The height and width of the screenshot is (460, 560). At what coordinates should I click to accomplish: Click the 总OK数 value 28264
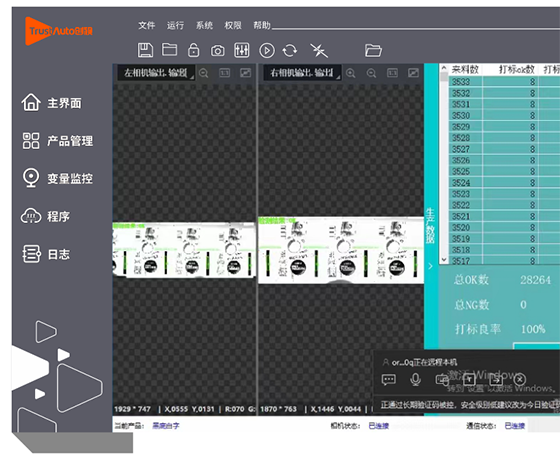(x=535, y=280)
